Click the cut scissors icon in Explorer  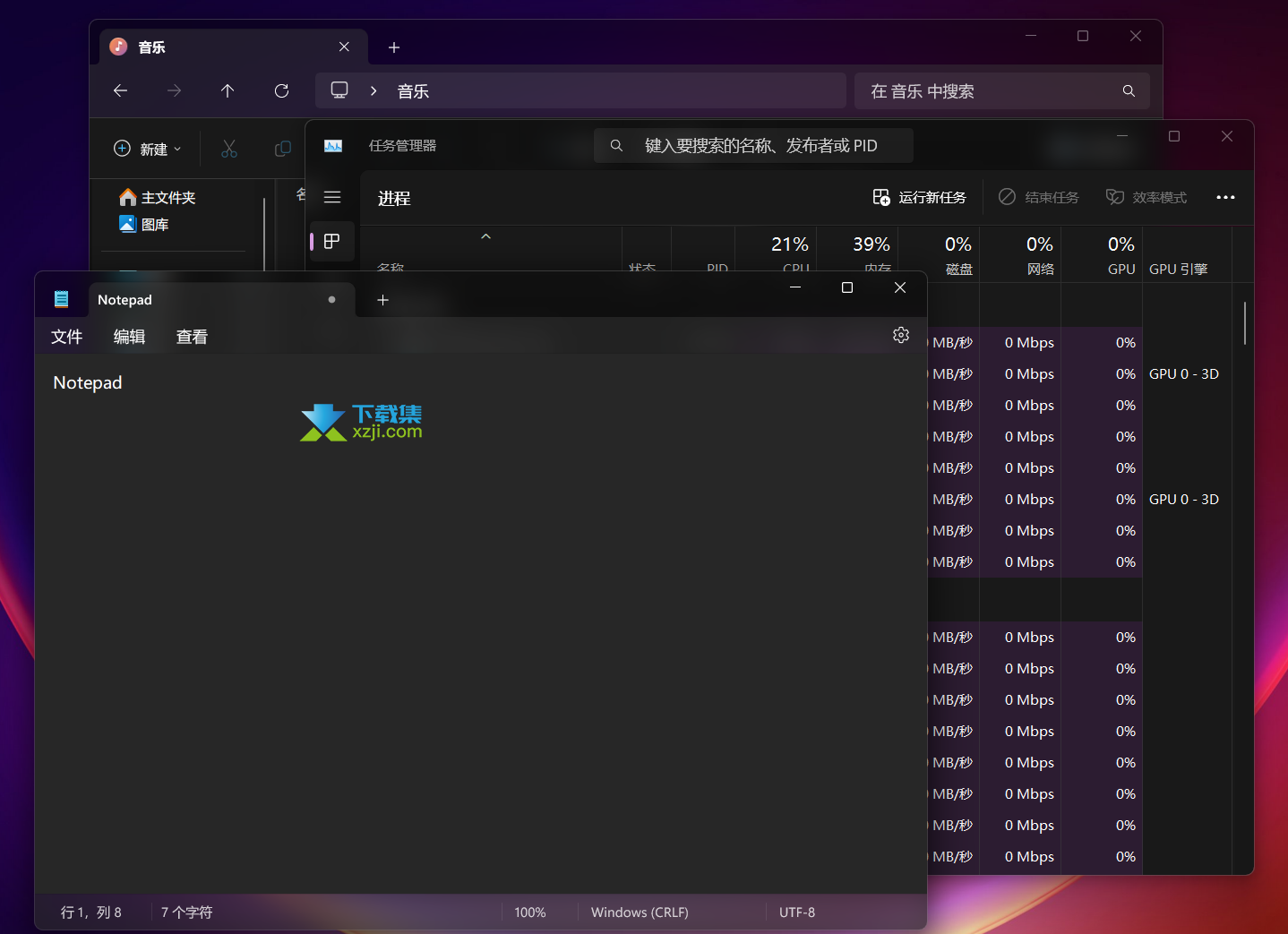[229, 149]
